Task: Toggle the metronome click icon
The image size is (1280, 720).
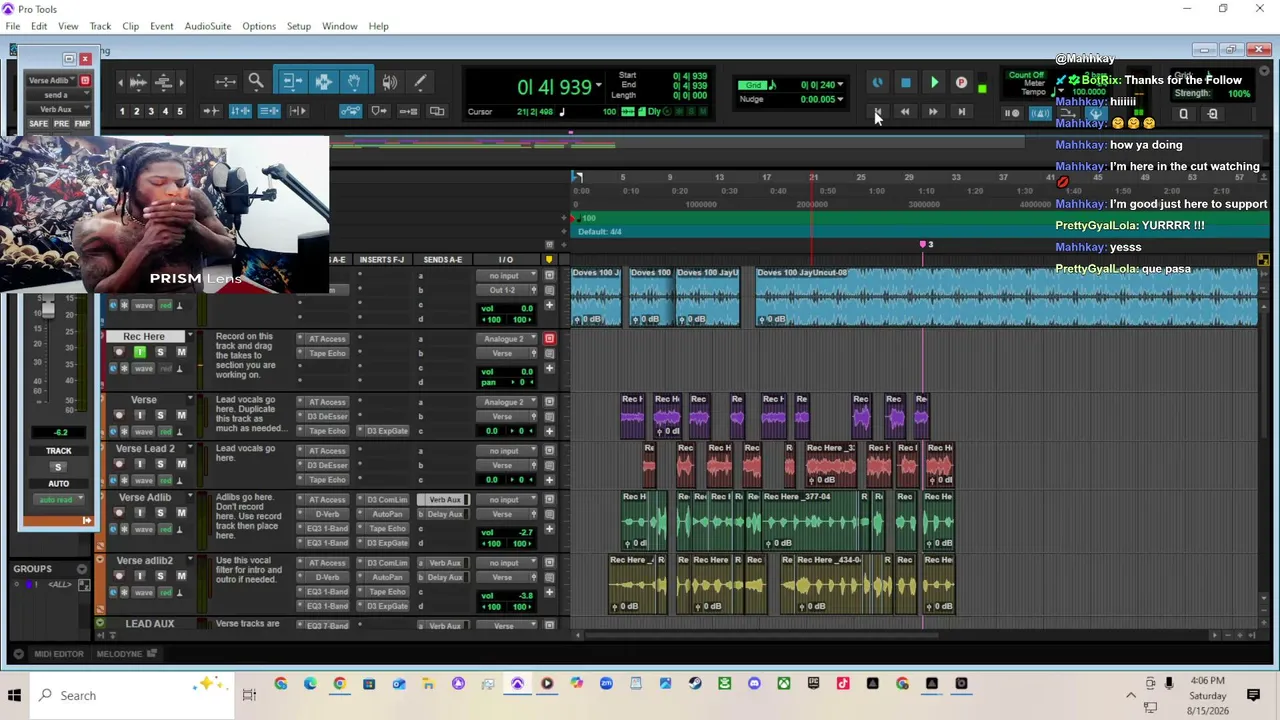Action: pos(1041,113)
